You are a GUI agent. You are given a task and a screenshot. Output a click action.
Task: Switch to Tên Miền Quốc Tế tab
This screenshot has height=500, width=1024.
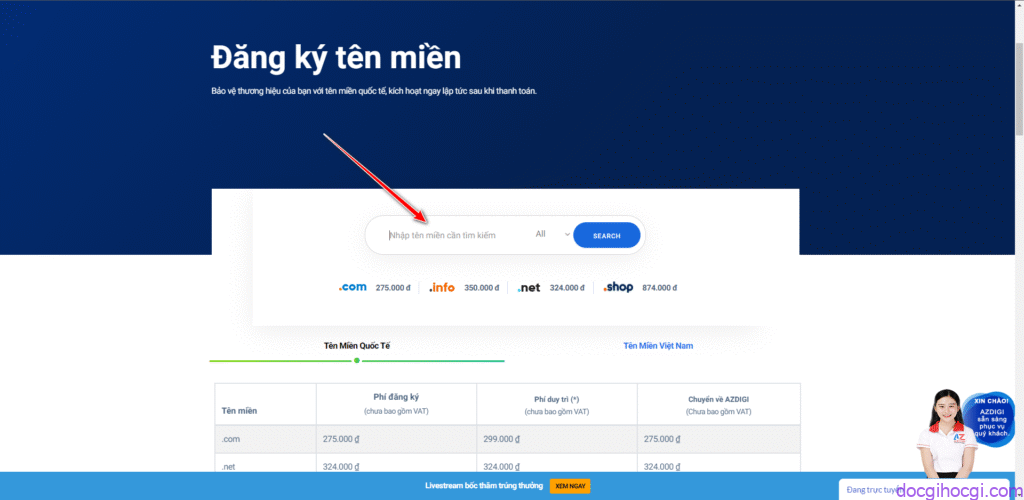[357, 346]
